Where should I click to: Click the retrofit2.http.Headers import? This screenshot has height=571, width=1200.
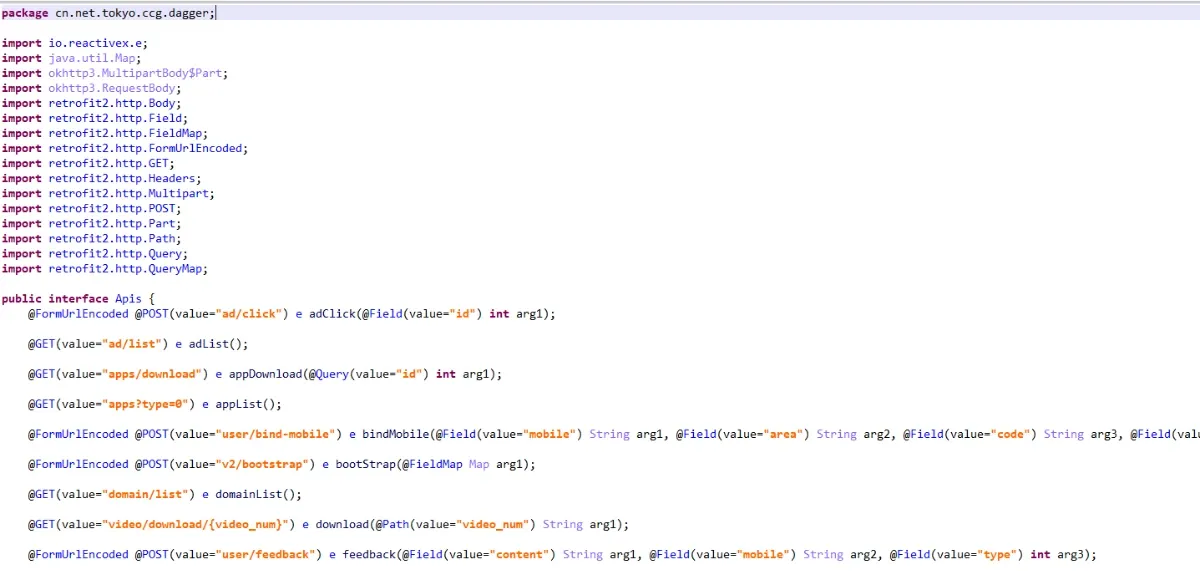(121, 178)
